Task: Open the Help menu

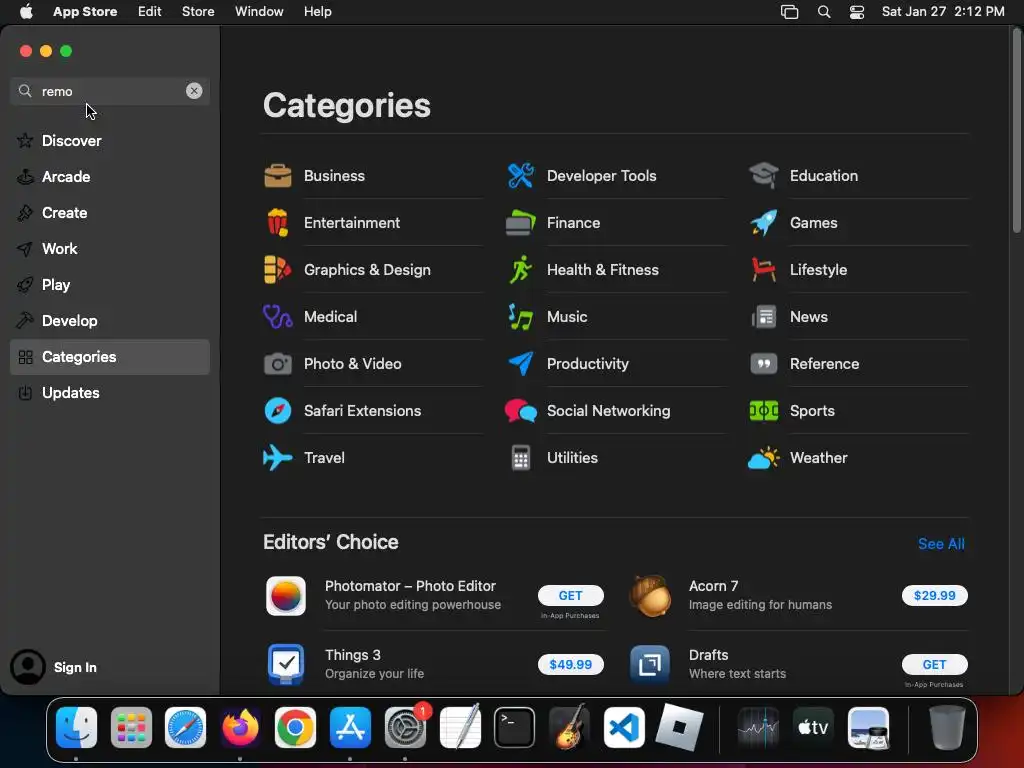Action: click(317, 11)
